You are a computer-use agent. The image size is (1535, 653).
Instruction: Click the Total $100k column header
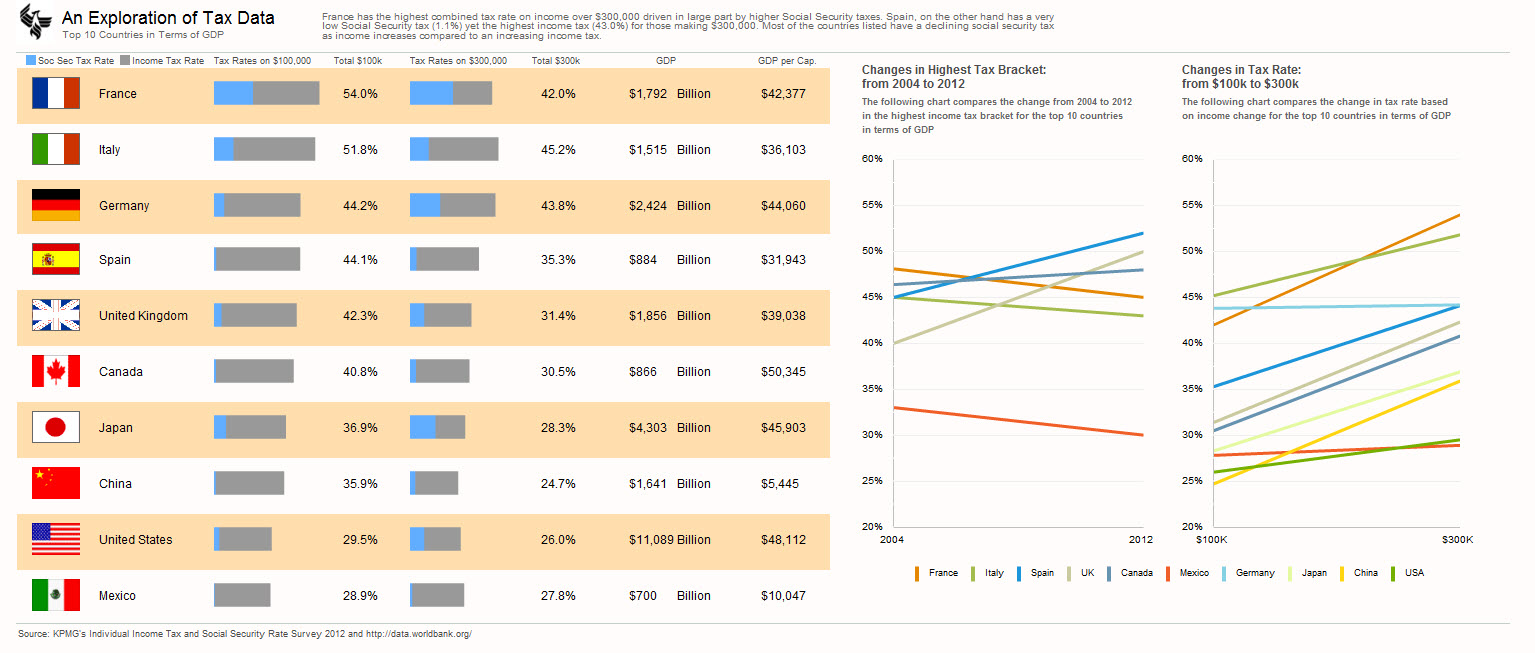358,61
